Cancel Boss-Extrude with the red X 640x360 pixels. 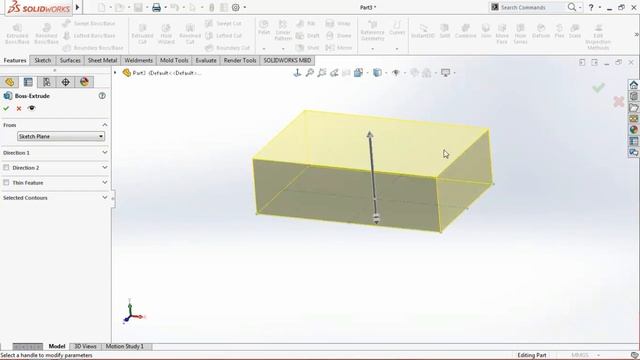pos(19,109)
